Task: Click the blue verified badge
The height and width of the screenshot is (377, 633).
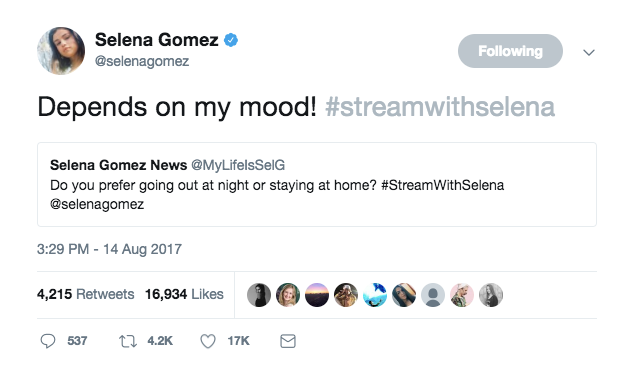Action: (x=231, y=40)
